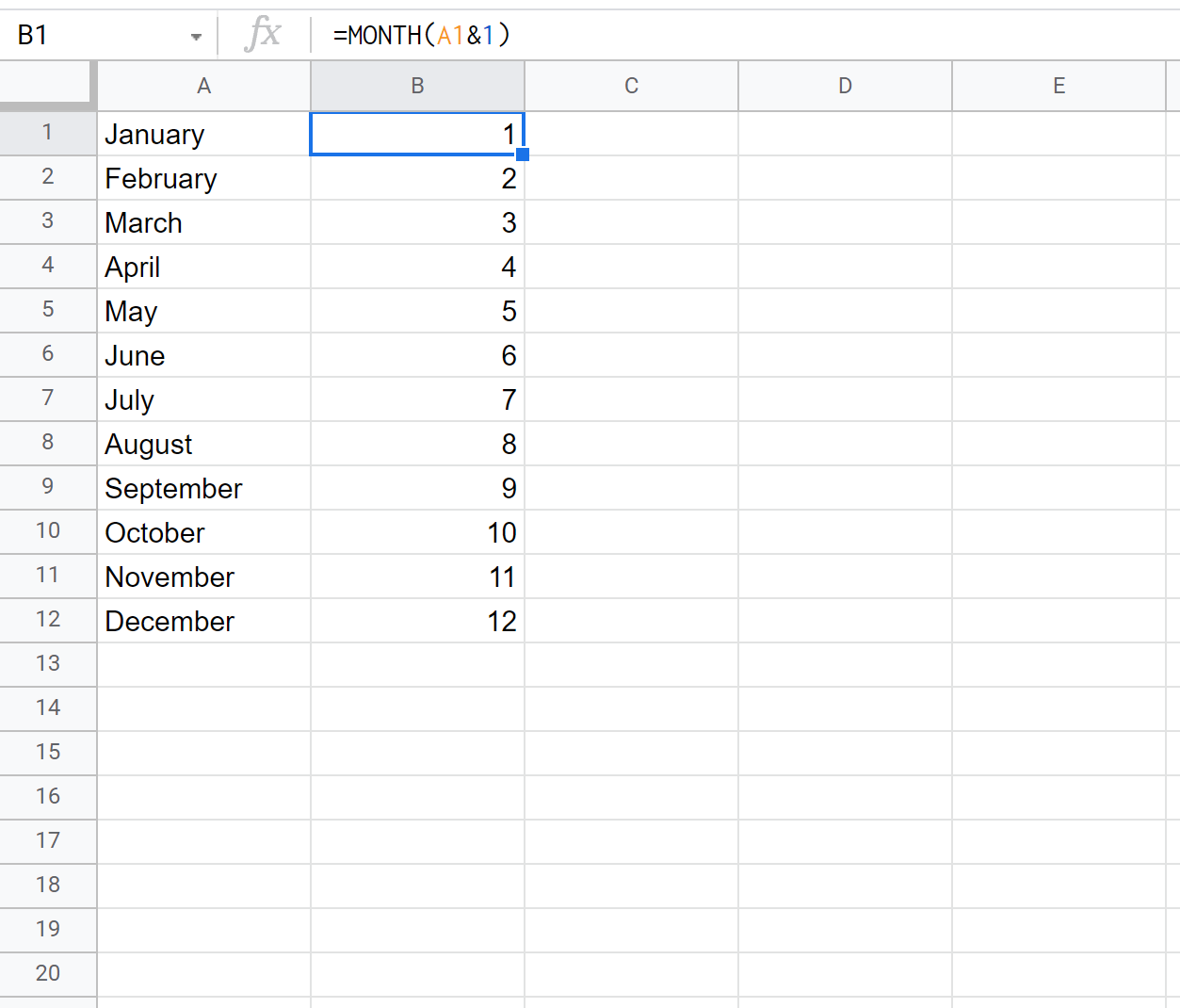This screenshot has height=1008, width=1180.
Task: Select the cell containing January
Action: [203, 135]
